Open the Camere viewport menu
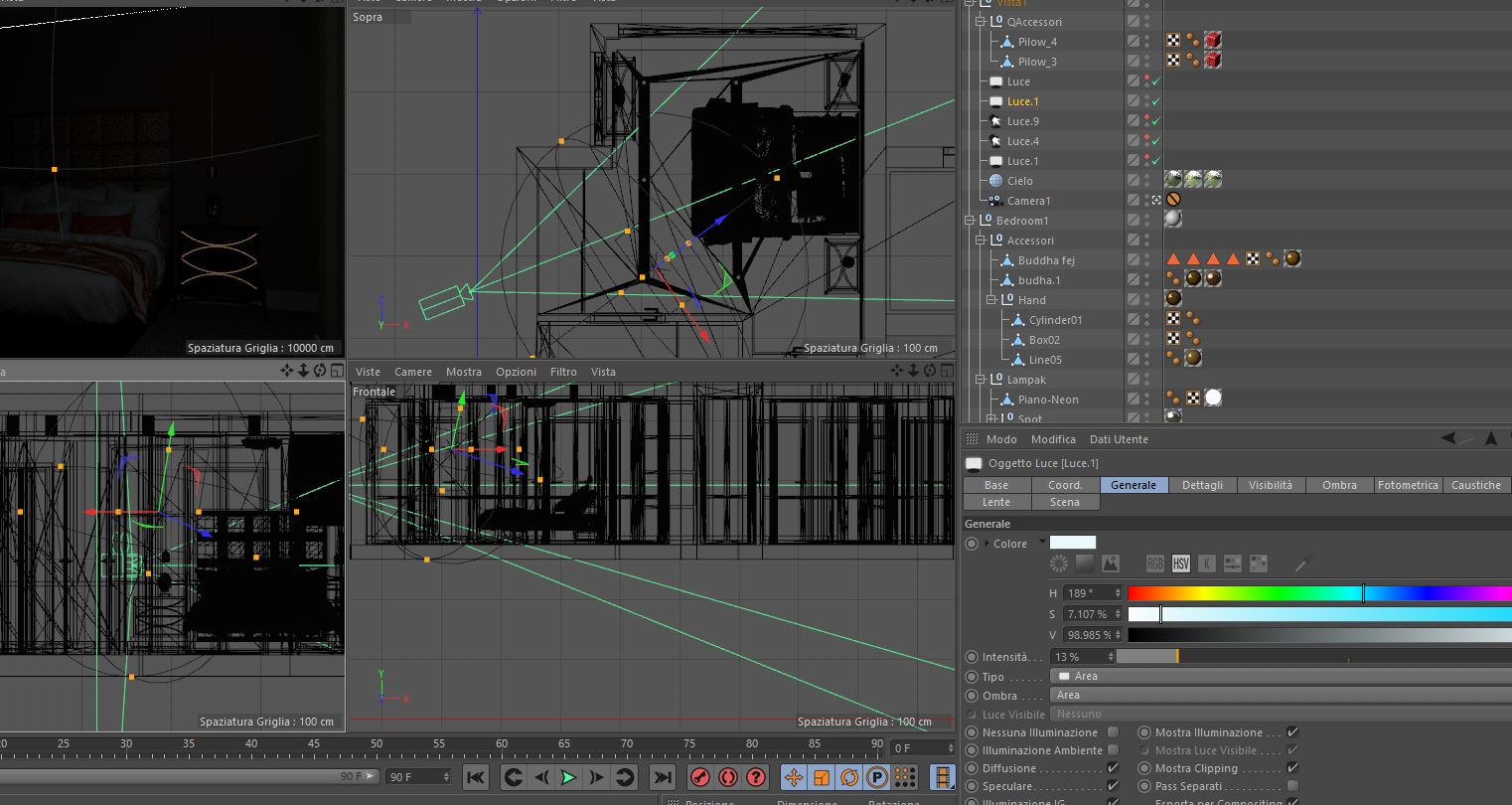1512x805 pixels. click(x=412, y=372)
